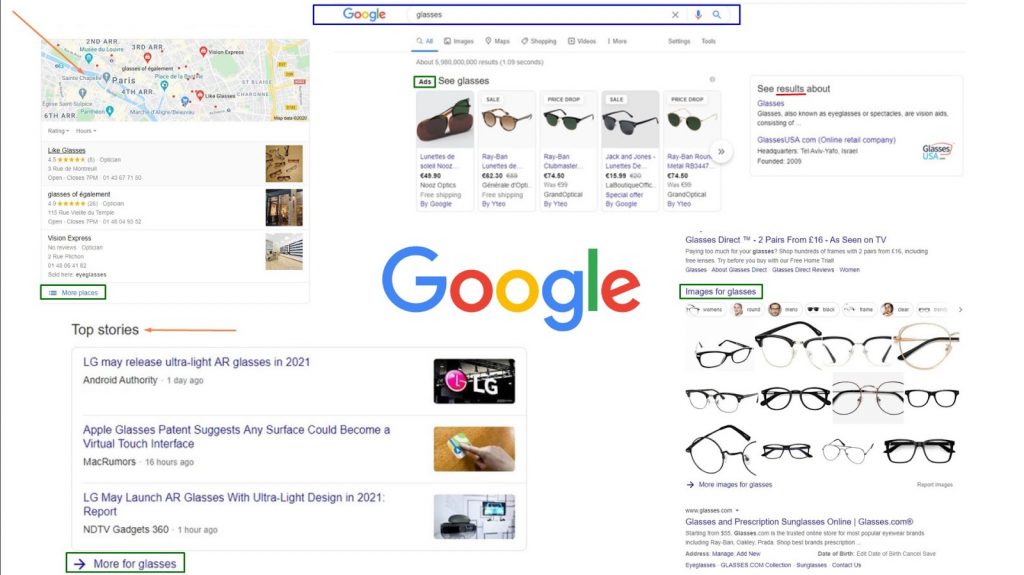Select the black image filter chip
This screenshot has width=1024, height=575.
[x=822, y=309]
